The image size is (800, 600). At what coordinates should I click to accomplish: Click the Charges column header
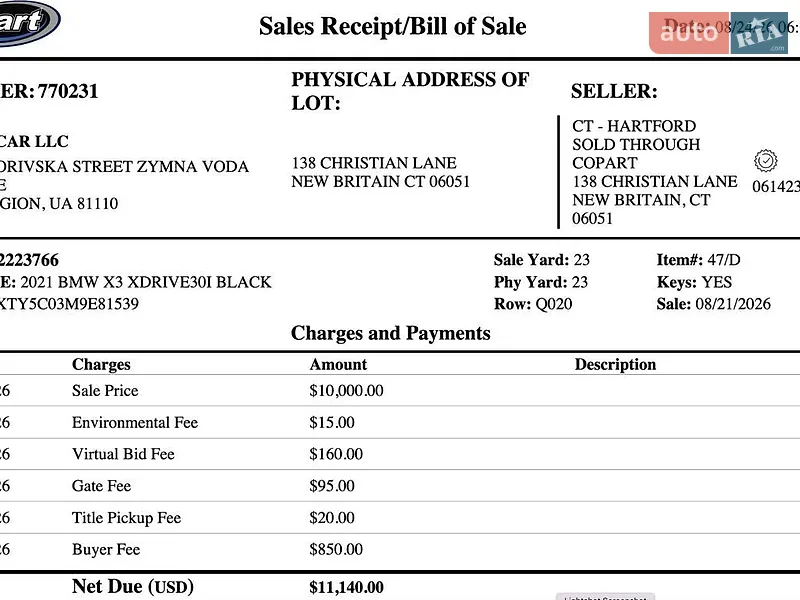101,364
